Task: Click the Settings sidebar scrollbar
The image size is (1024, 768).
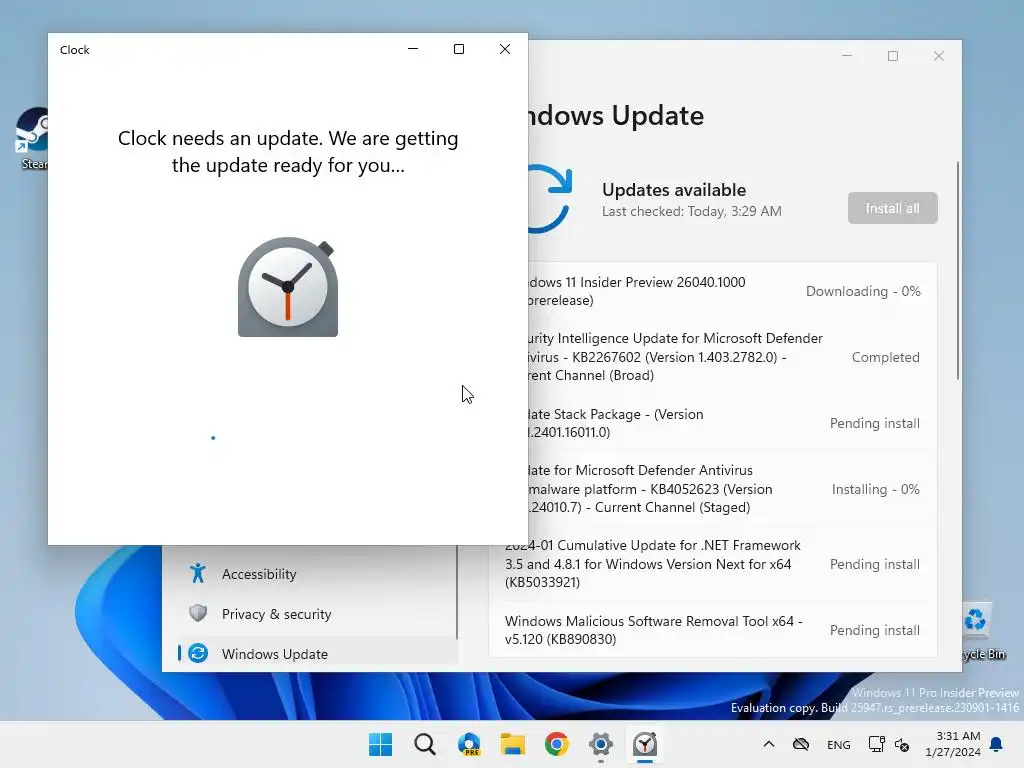Action: point(457,592)
